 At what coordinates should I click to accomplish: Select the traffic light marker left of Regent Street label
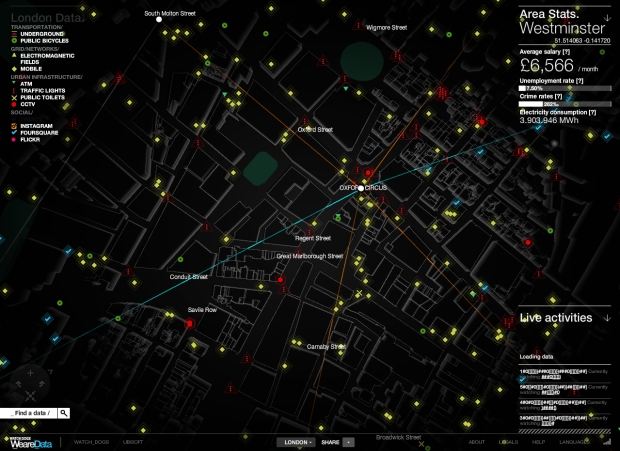point(310,232)
